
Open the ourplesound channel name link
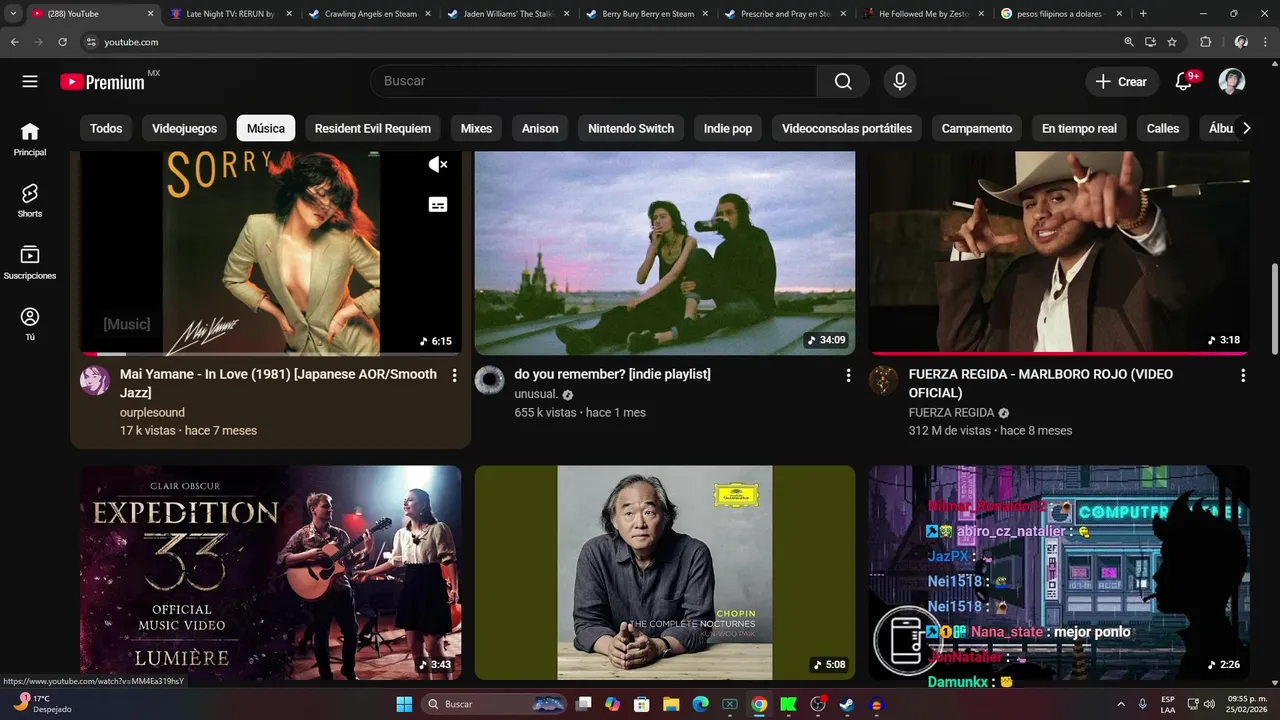tap(152, 412)
